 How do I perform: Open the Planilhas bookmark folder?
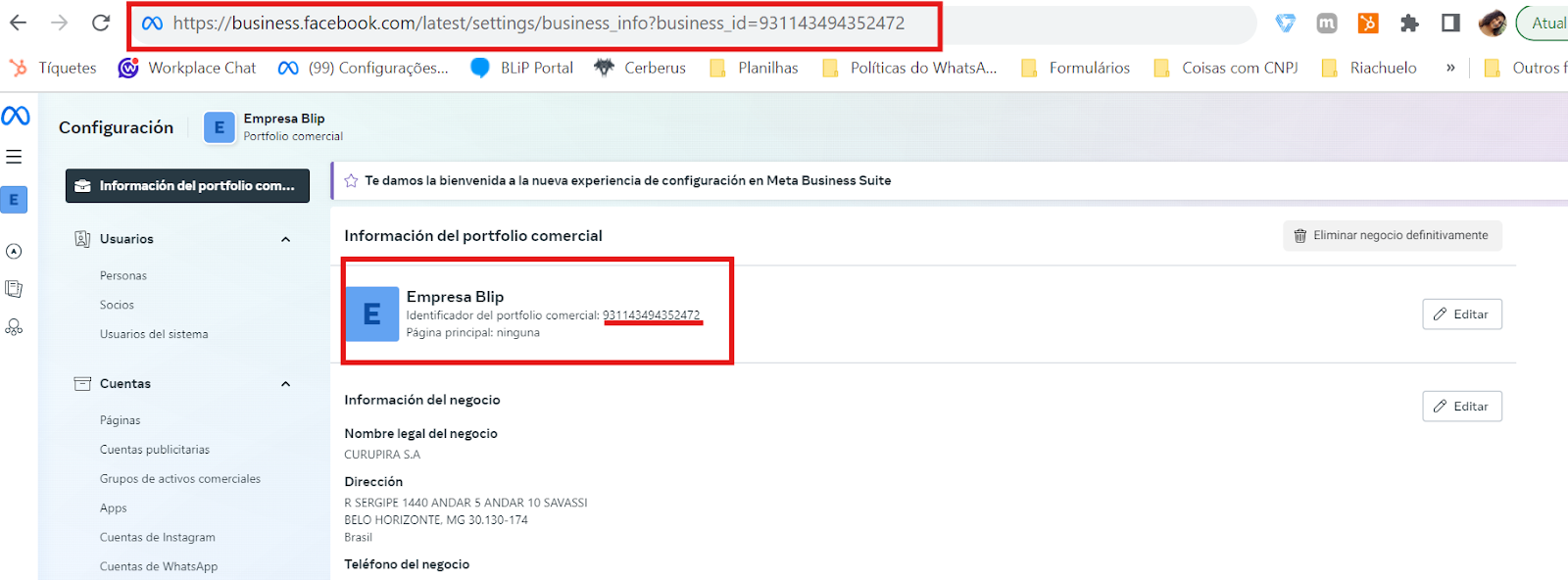click(x=753, y=68)
